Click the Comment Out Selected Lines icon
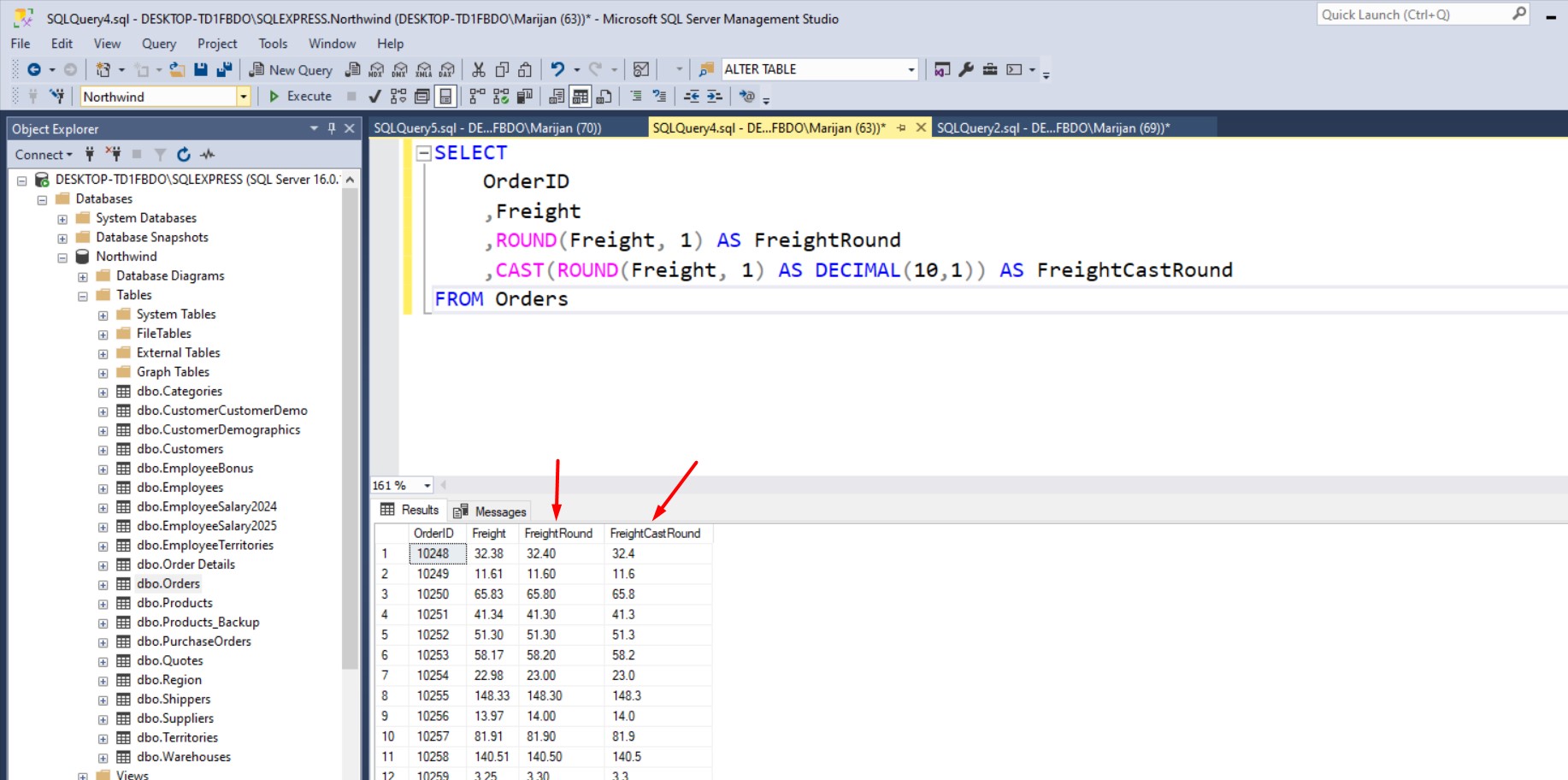This screenshot has height=780, width=1568. click(x=636, y=97)
